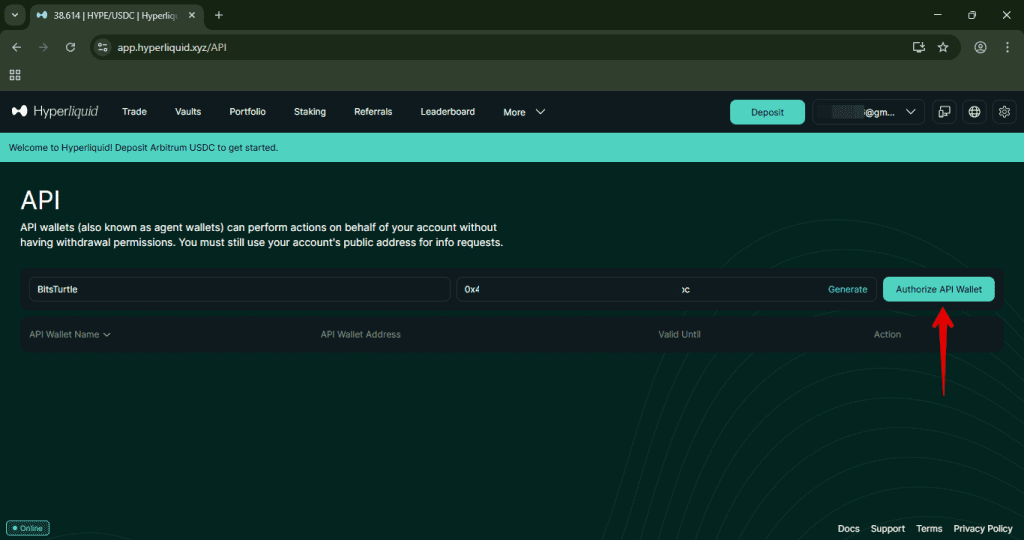Image resolution: width=1024 pixels, height=540 pixels.
Task: Go to the Vaults page
Action: (188, 112)
